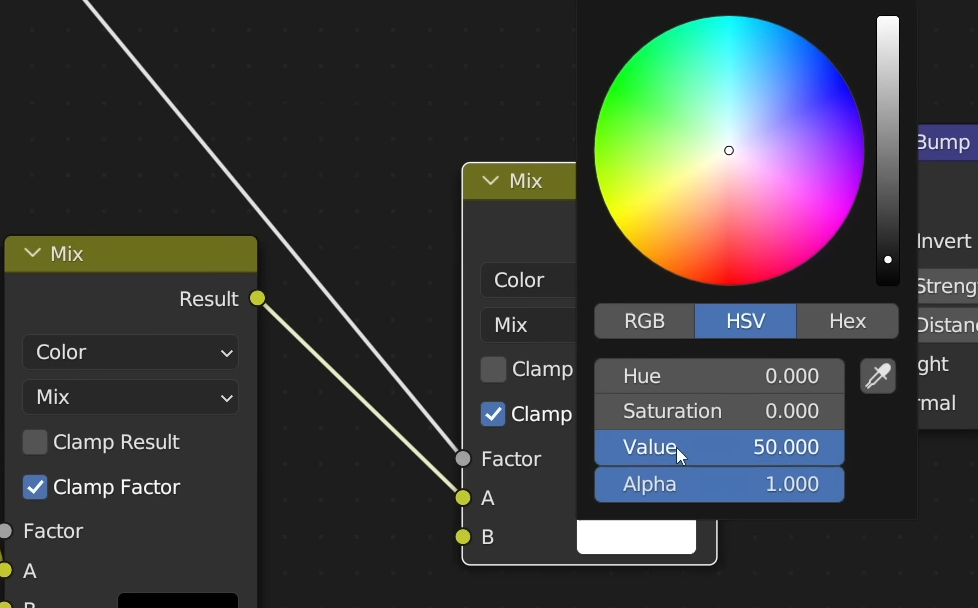This screenshot has width=978, height=608.
Task: Click the eyedropper color sampler icon
Action: tap(878, 377)
